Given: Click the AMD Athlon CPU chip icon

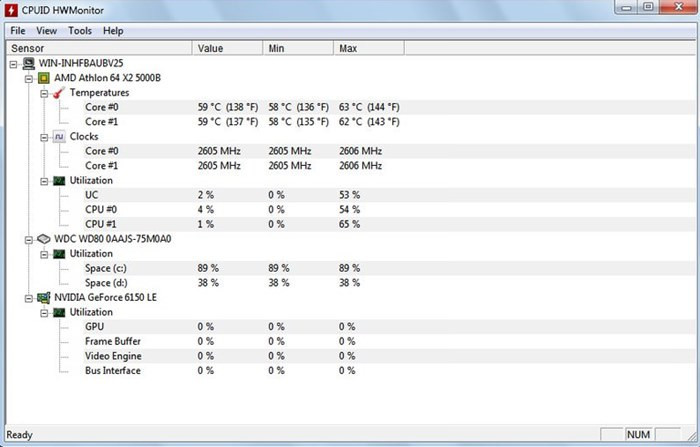Looking at the screenshot, I should coord(44,78).
